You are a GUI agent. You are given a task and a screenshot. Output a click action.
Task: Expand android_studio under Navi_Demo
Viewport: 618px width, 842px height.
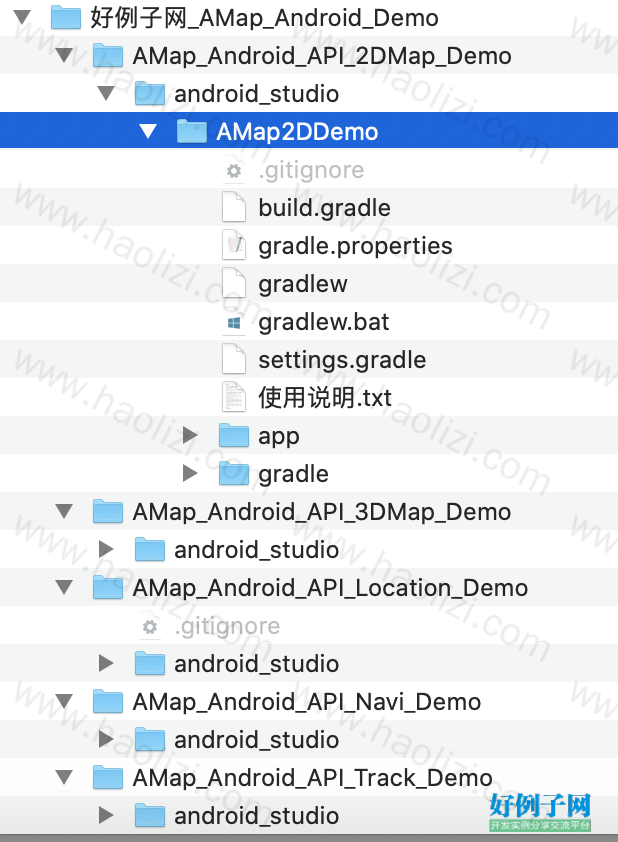106,739
